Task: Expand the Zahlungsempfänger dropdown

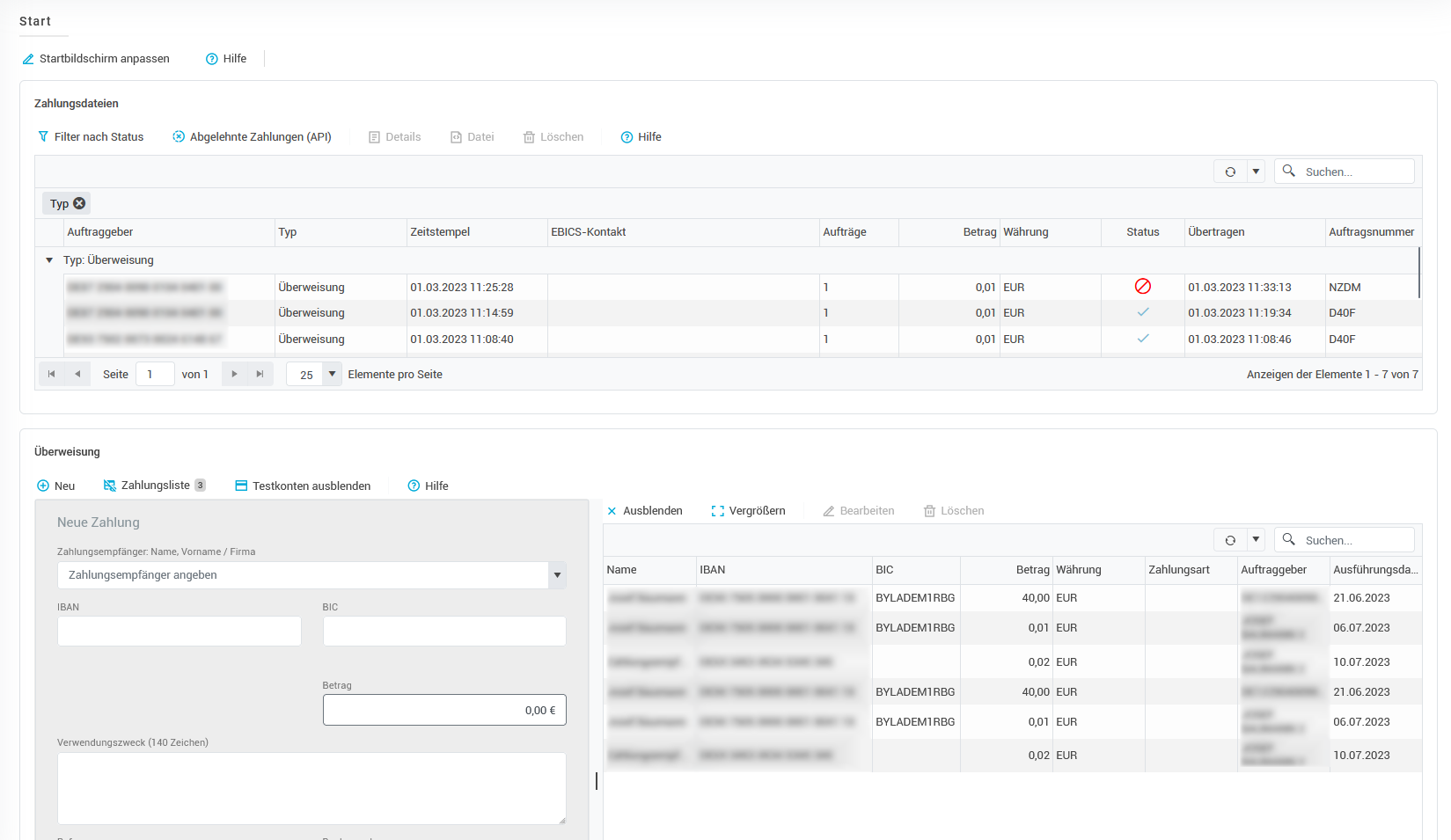Action: click(557, 575)
